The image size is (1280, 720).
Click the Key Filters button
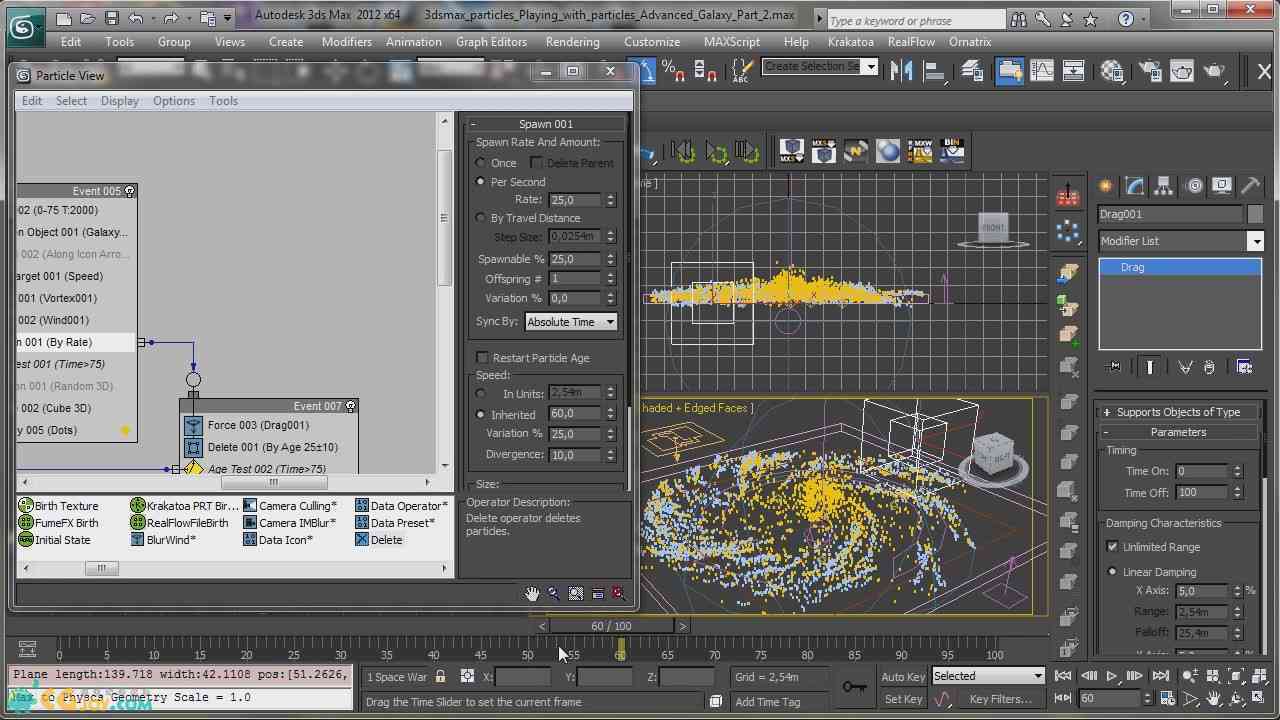(x=1001, y=700)
